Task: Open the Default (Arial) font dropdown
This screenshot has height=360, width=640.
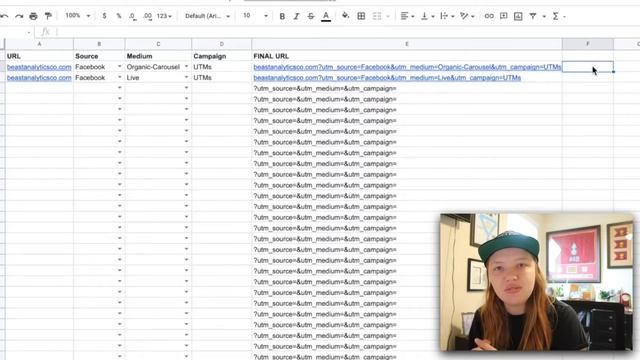Action: 207,16
